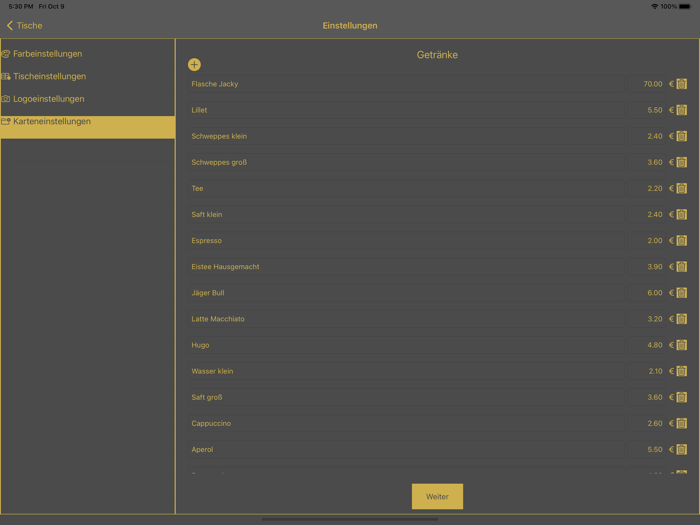Edit the Lillet price 5.50

pos(646,110)
